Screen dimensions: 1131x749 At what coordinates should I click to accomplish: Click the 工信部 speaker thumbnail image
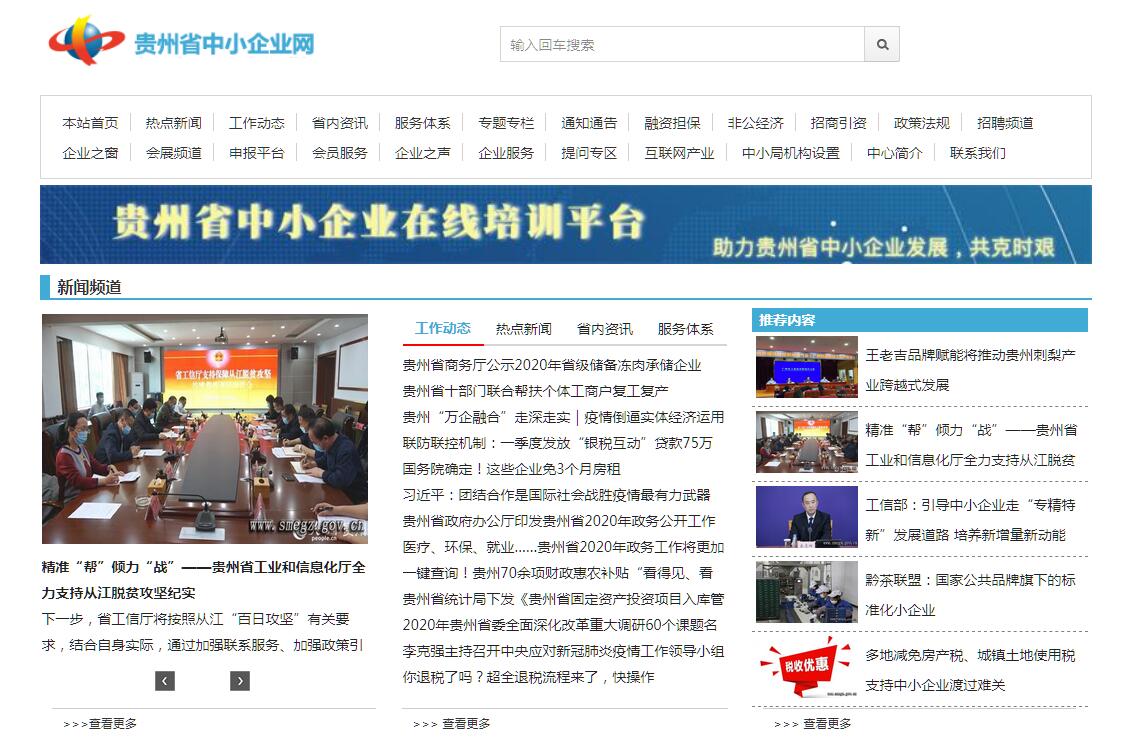click(806, 517)
